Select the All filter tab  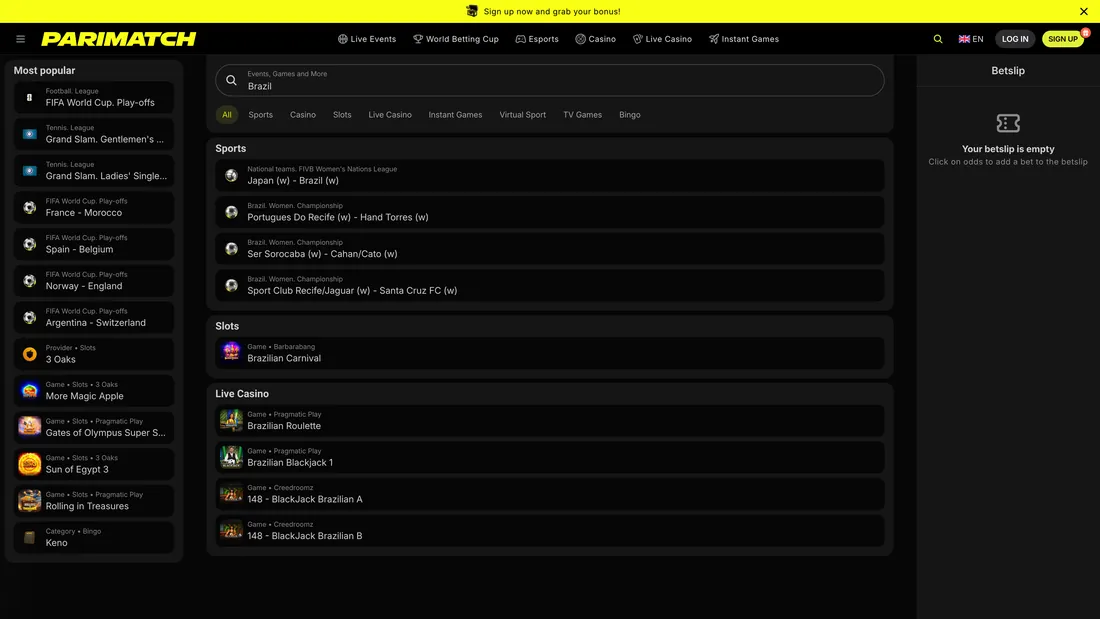tap(227, 115)
